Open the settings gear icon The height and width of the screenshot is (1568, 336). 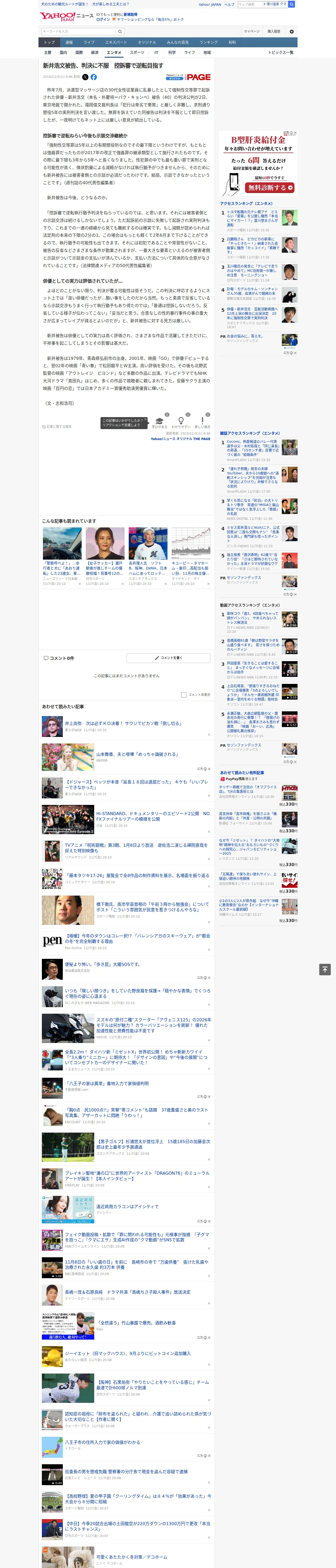pos(292,32)
